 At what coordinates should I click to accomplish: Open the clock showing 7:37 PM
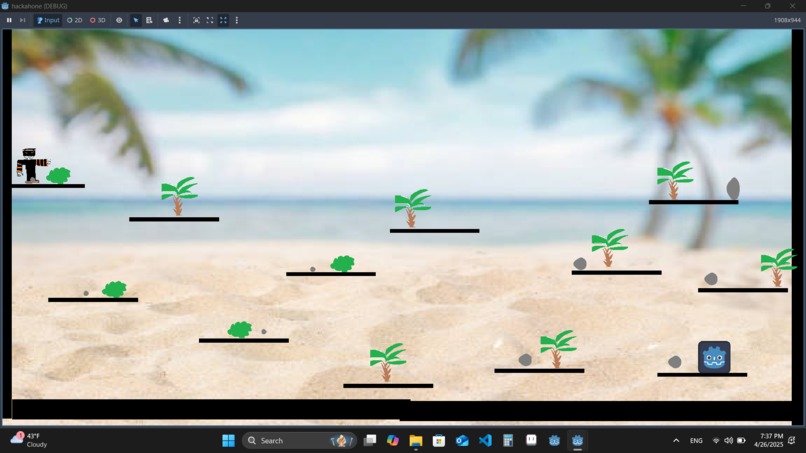coord(768,440)
